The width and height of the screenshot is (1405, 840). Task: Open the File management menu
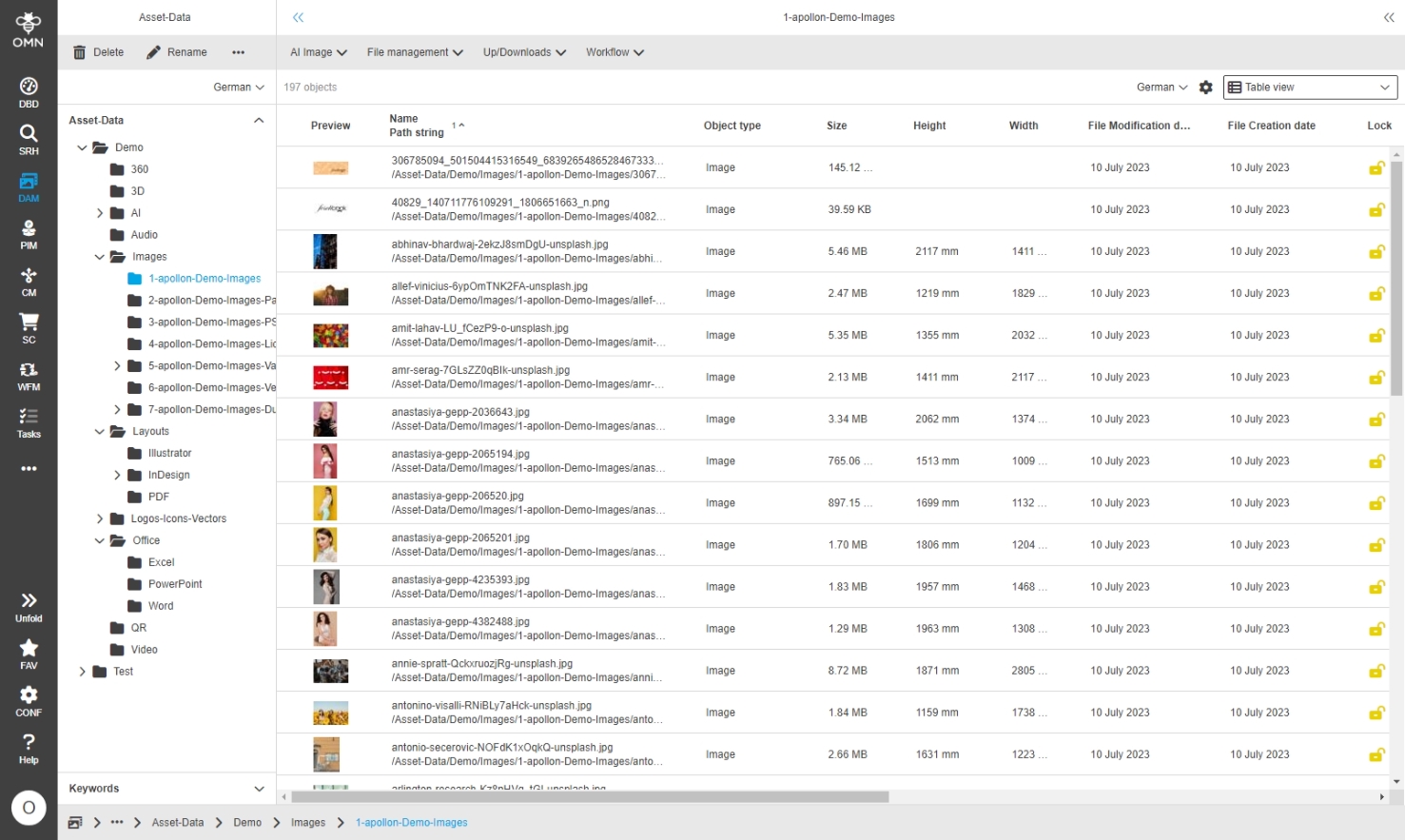pos(415,52)
